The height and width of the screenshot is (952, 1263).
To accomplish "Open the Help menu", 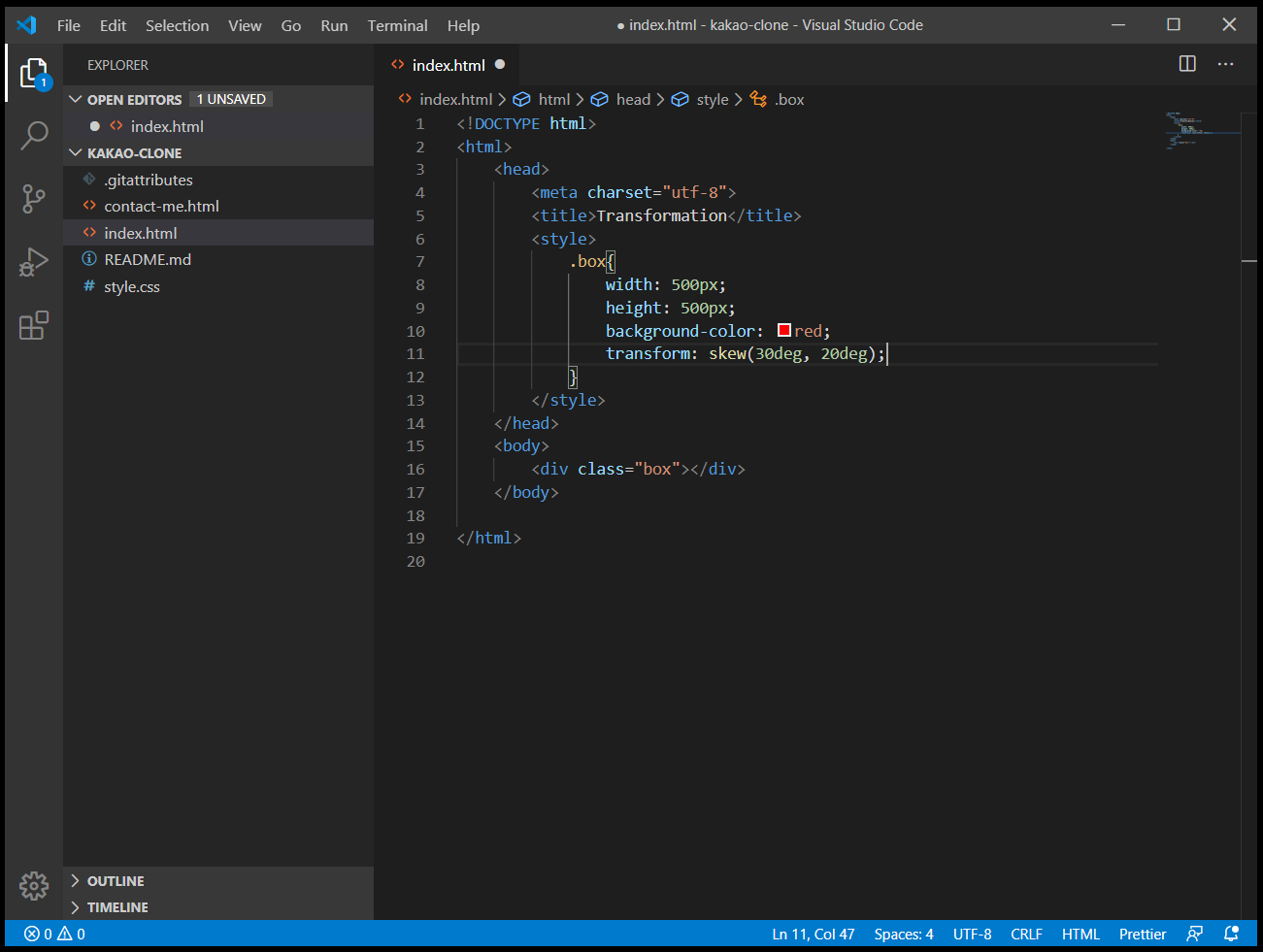I will coord(463,25).
